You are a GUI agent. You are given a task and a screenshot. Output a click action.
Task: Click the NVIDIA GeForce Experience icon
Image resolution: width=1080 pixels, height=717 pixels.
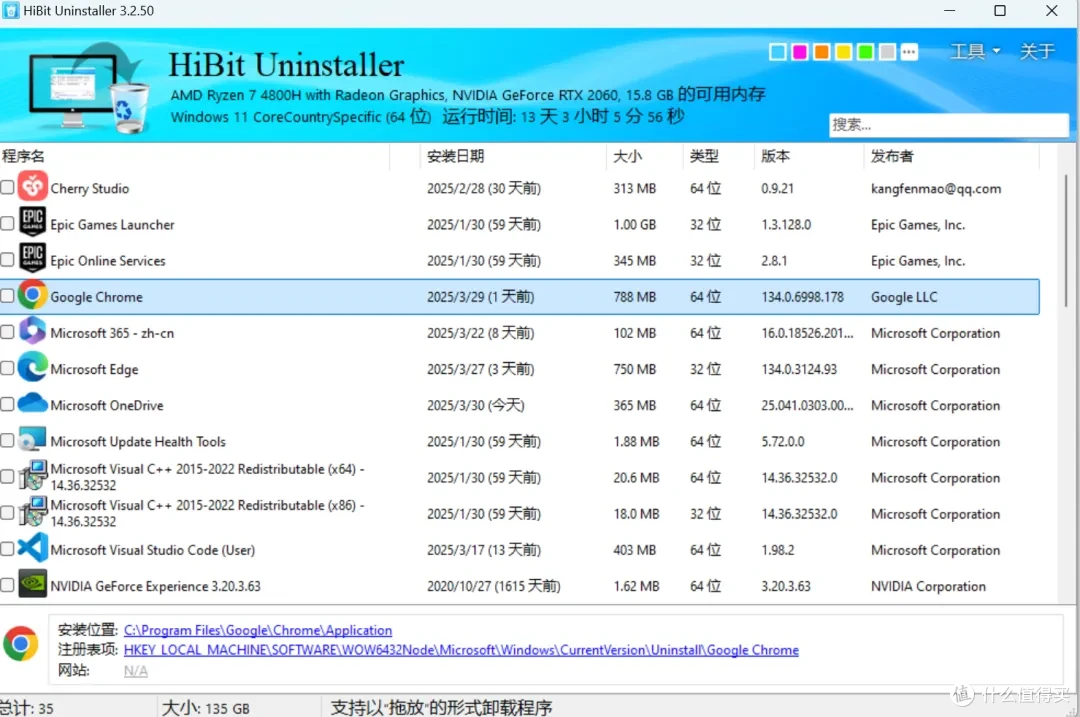coord(32,584)
